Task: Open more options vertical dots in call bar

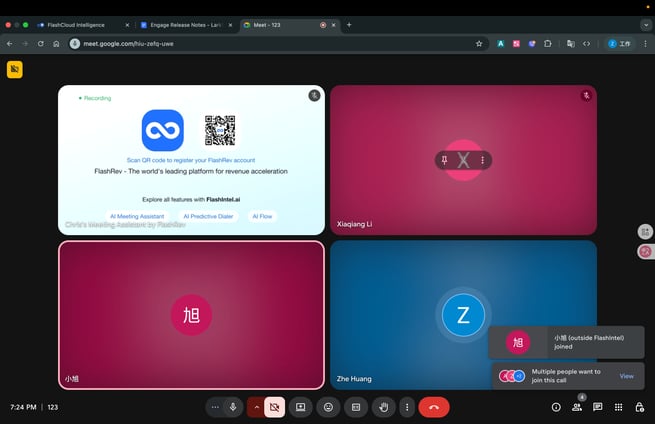Action: [x=407, y=407]
